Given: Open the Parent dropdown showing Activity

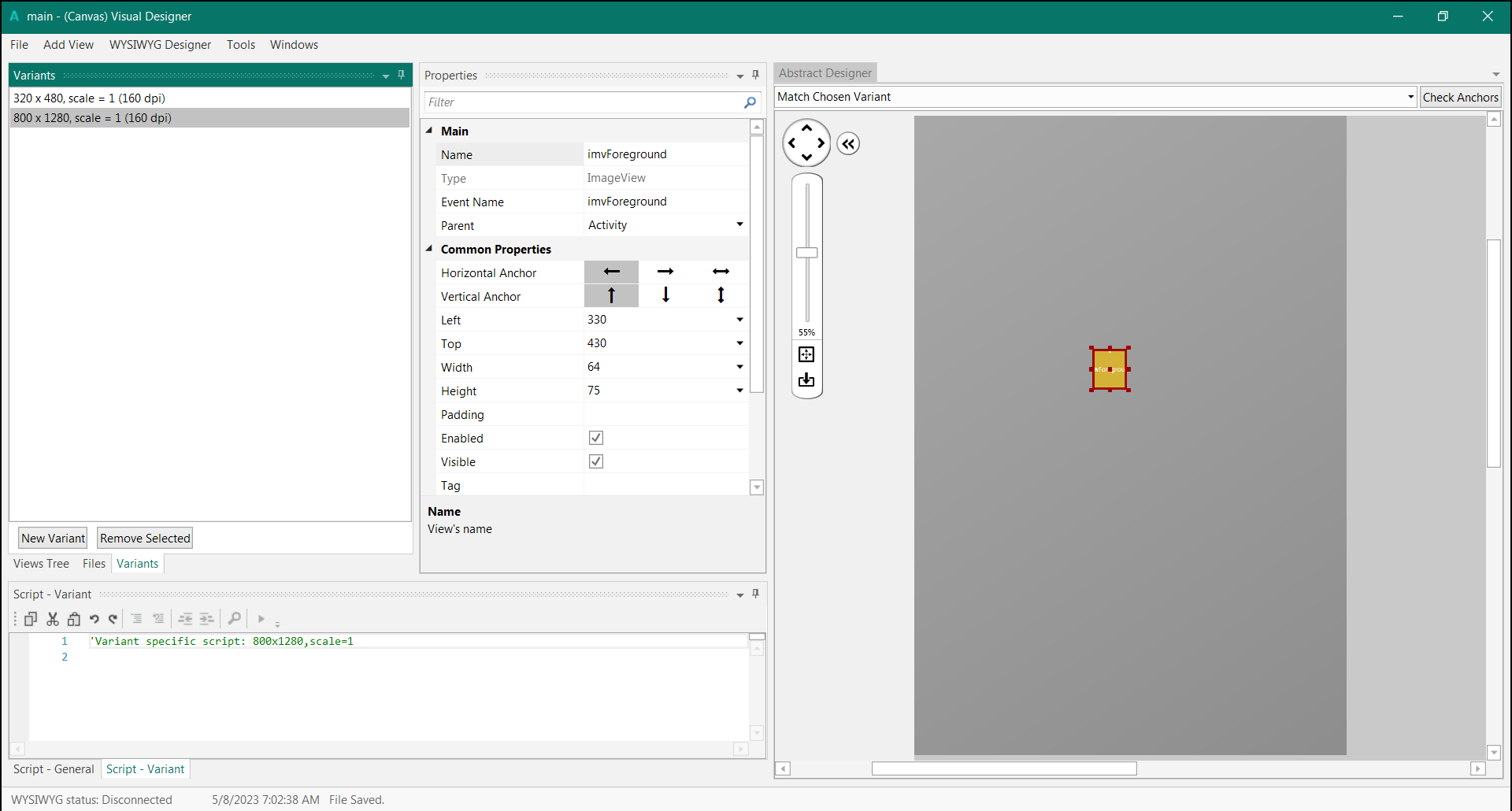Looking at the screenshot, I should point(739,225).
